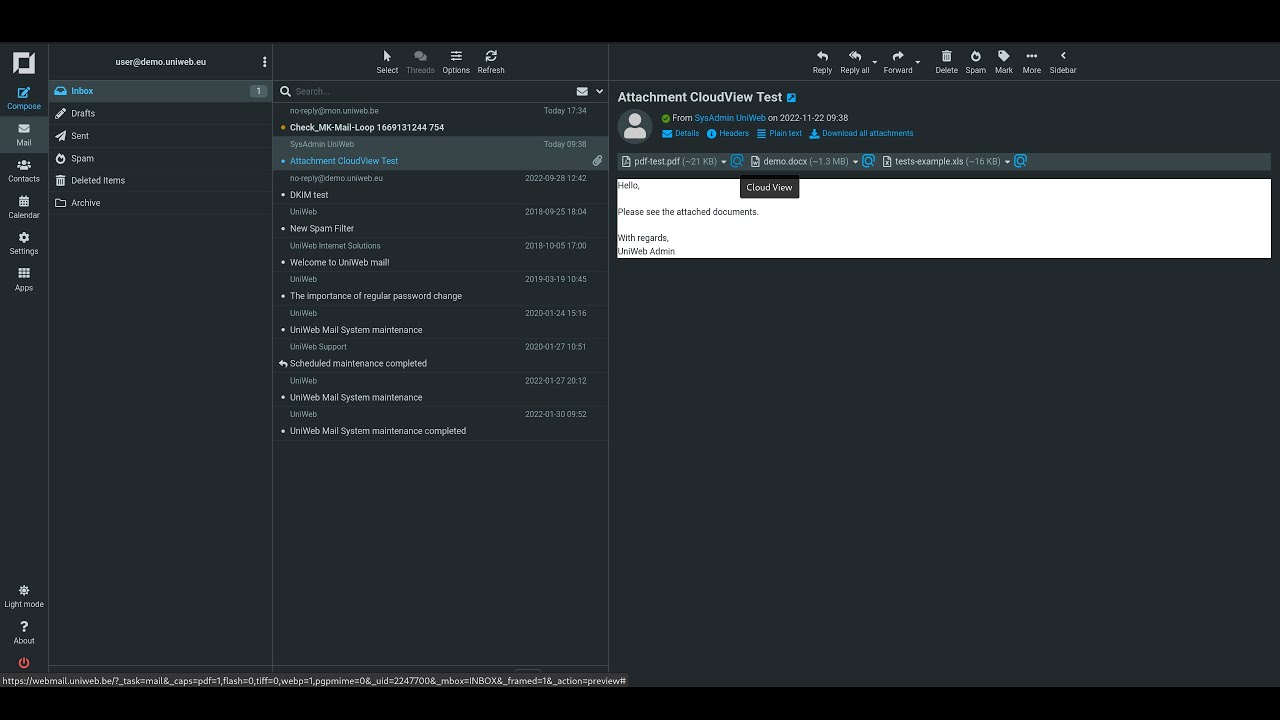Refresh the message list

(x=491, y=62)
